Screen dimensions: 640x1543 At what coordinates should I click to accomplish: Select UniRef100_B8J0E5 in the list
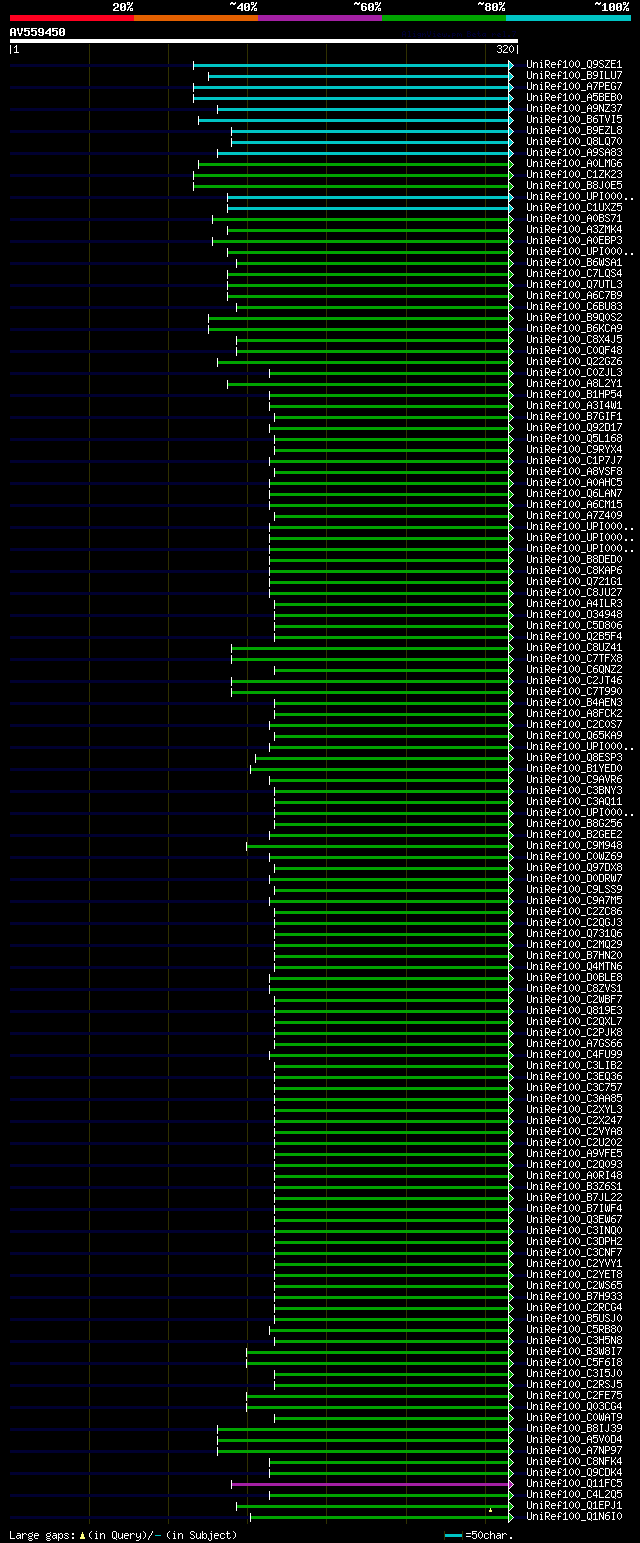[574, 186]
